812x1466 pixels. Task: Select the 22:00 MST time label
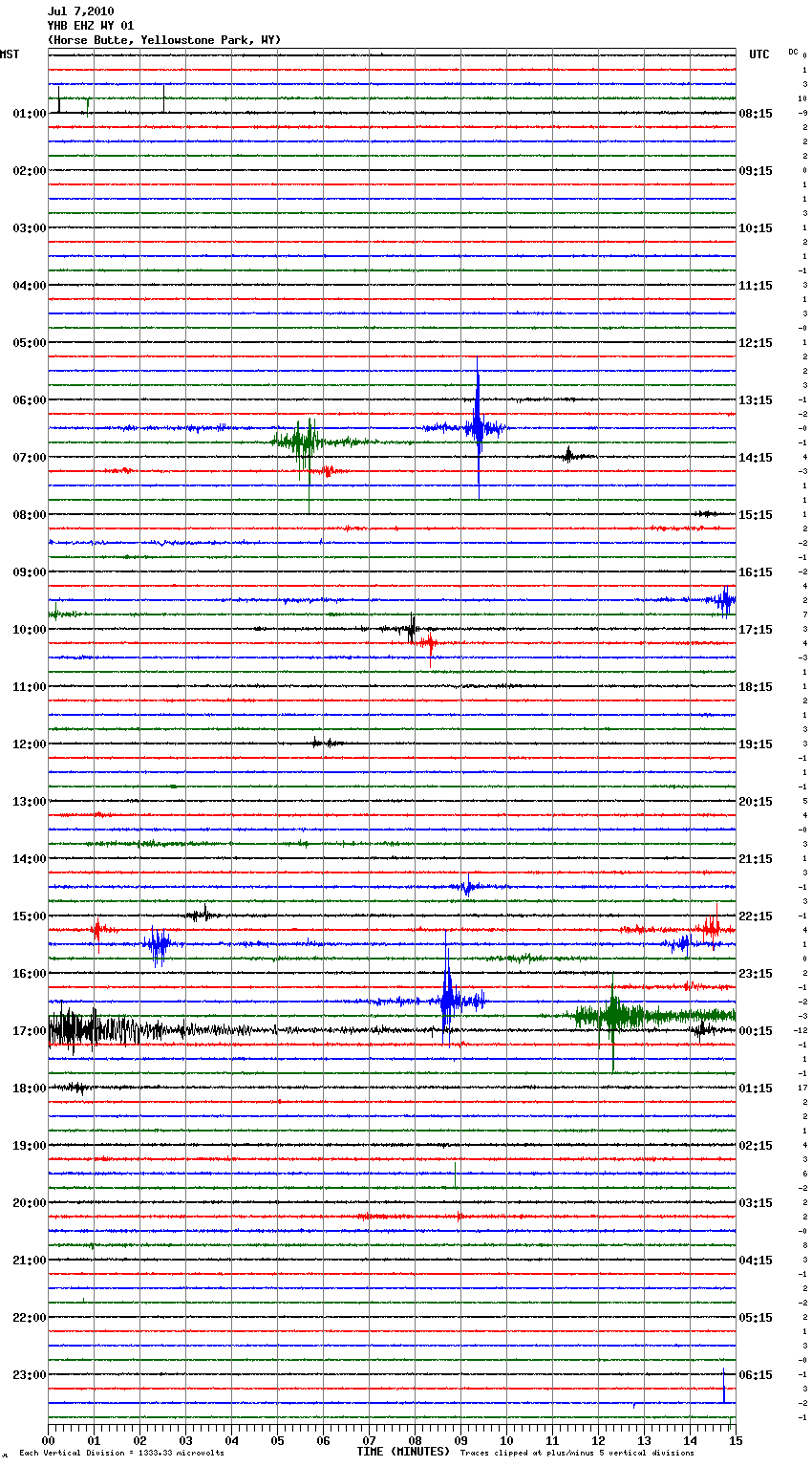click(x=30, y=1318)
